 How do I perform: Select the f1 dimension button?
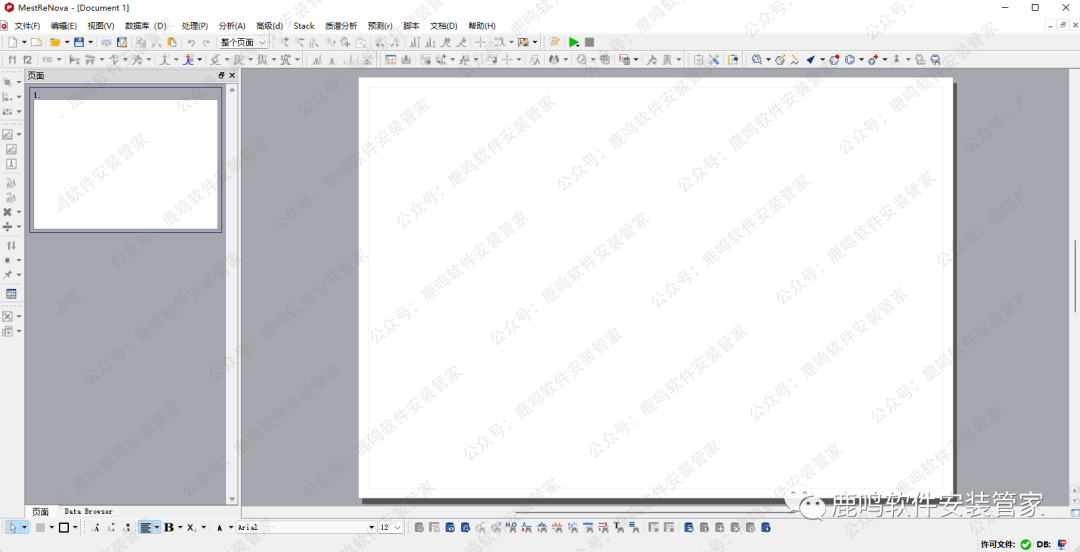[13, 60]
